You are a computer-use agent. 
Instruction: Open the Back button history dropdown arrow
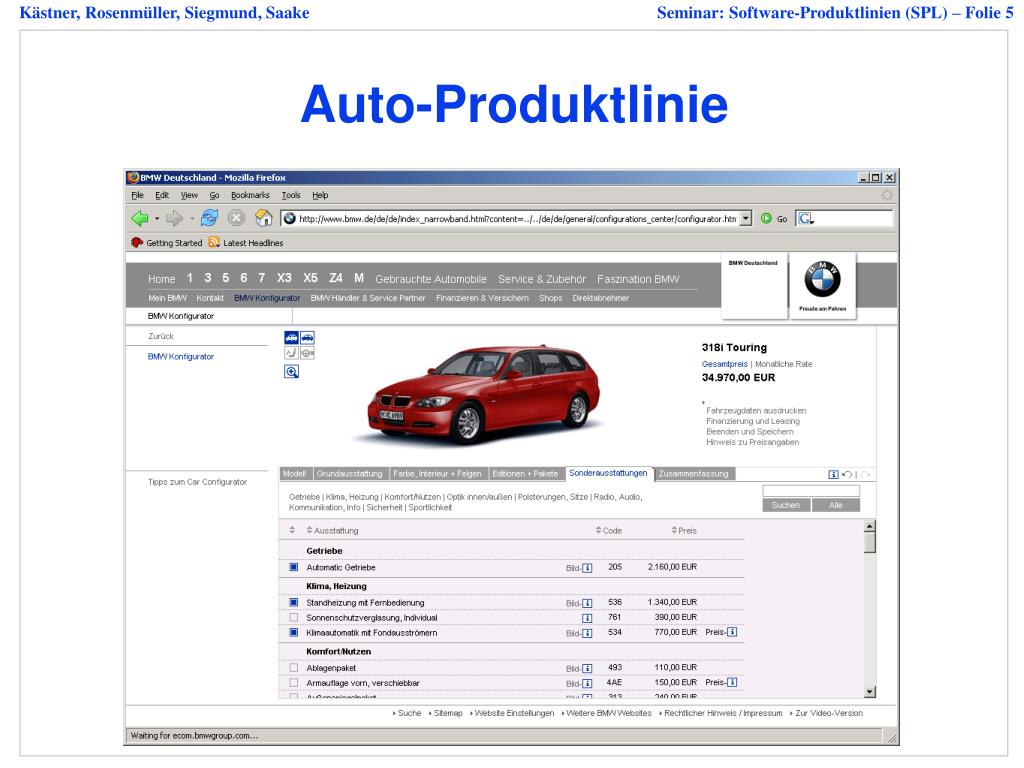(x=157, y=219)
